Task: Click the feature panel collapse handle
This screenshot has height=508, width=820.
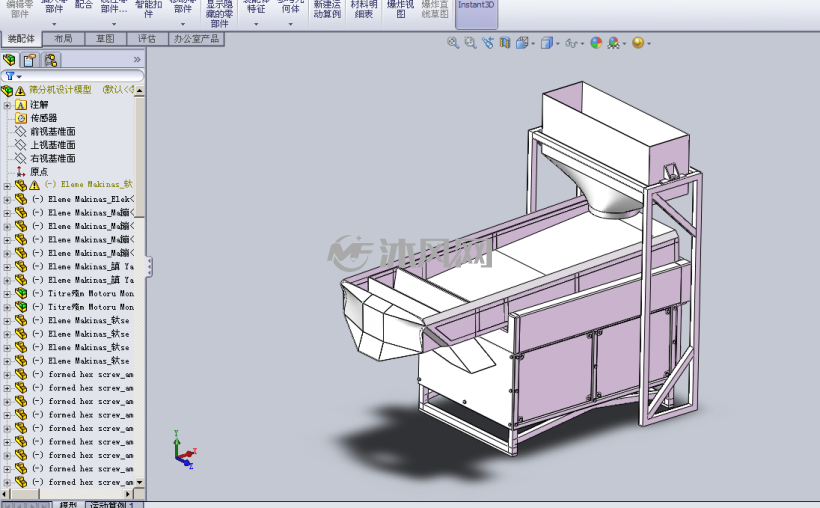Action: 150,266
